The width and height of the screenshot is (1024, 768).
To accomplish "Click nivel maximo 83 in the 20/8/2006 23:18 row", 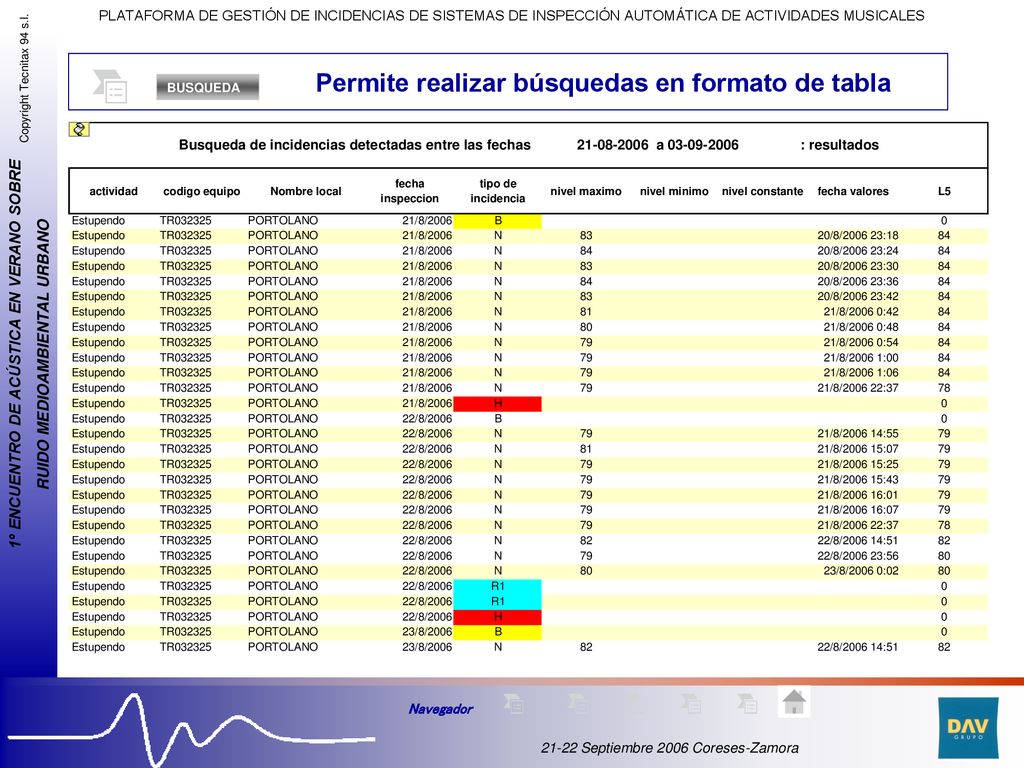I will coord(586,236).
